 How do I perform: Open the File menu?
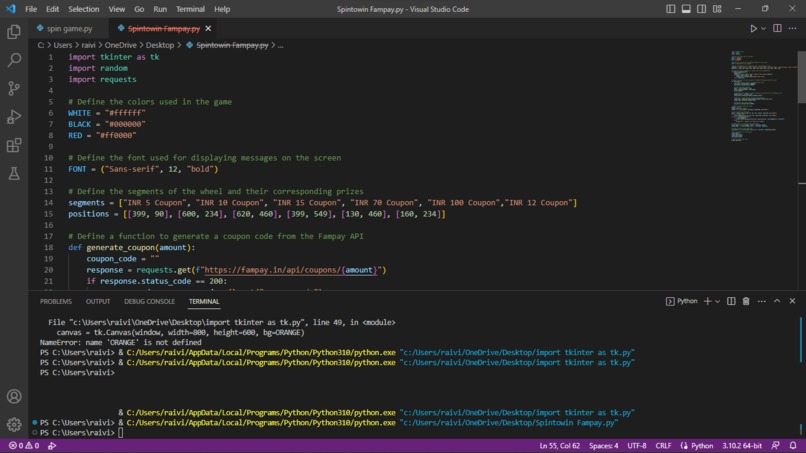point(31,9)
